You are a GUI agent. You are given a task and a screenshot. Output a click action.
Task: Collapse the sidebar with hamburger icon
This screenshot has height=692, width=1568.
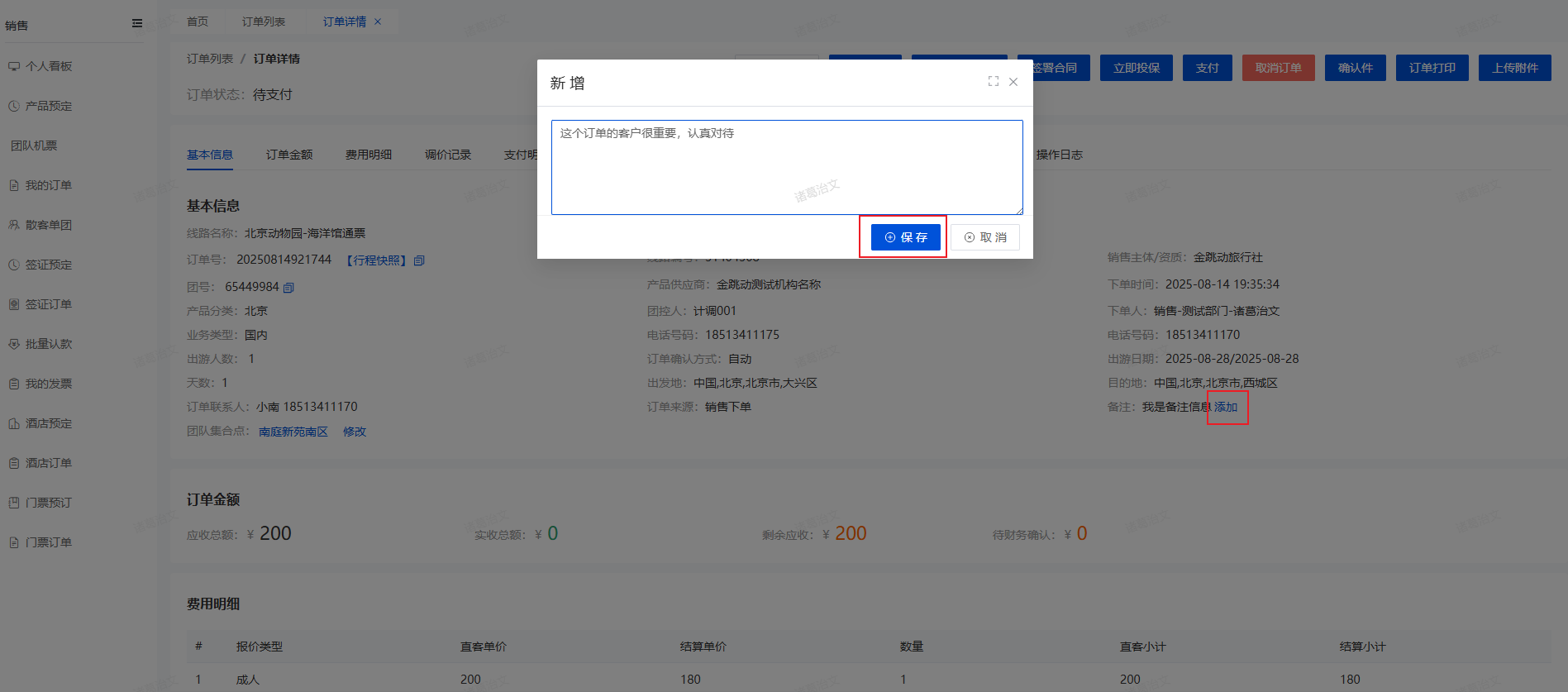[137, 24]
